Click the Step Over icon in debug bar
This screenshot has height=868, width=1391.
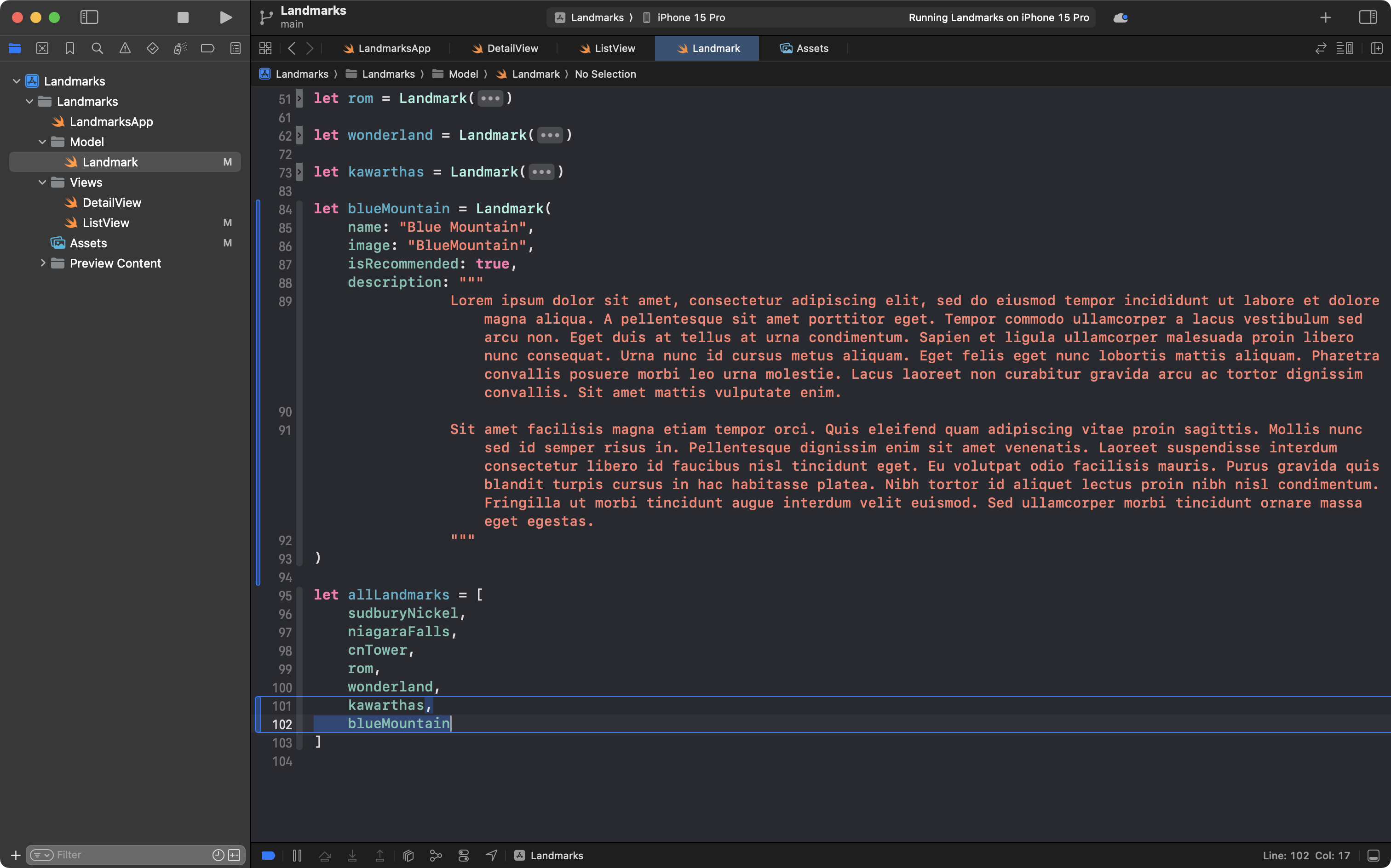[324, 855]
